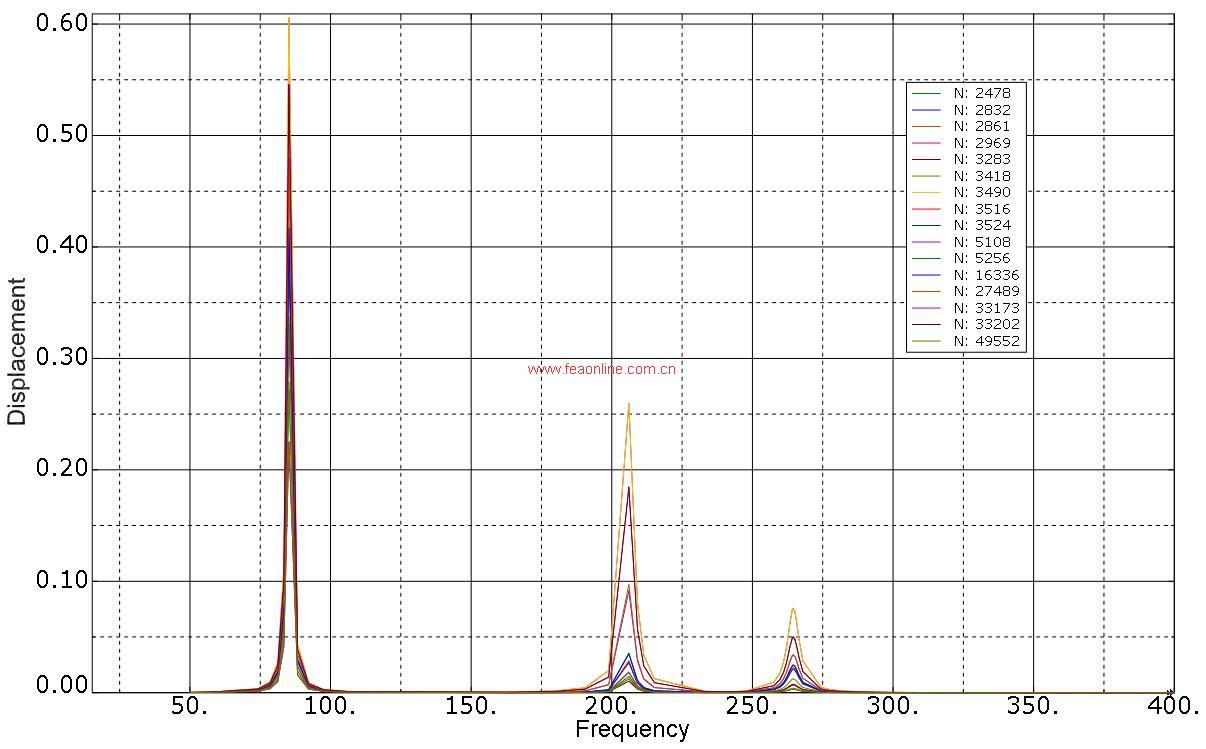Click the 400. x-axis tick label

point(1173,706)
